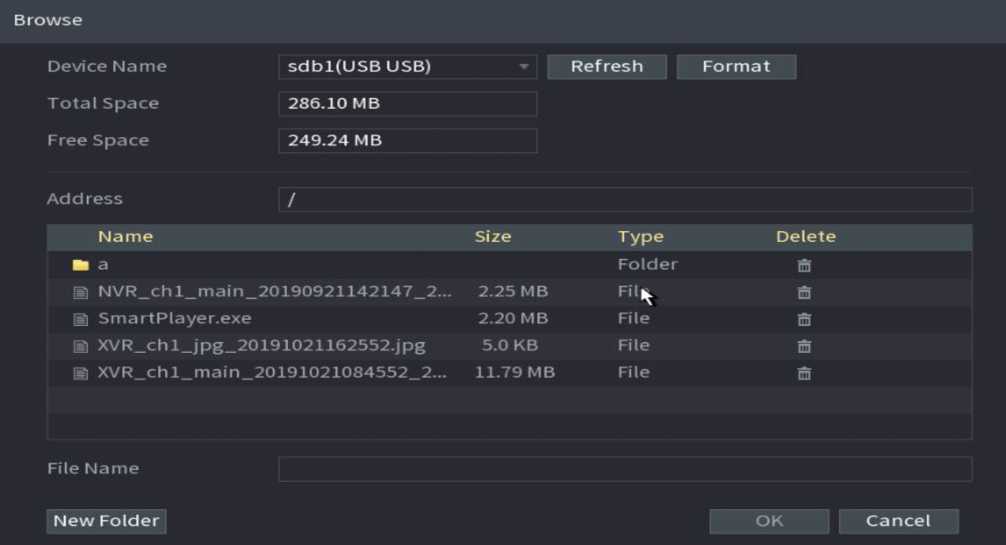
Task: Sort file list by Size column header
Action: pyautogui.click(x=492, y=237)
